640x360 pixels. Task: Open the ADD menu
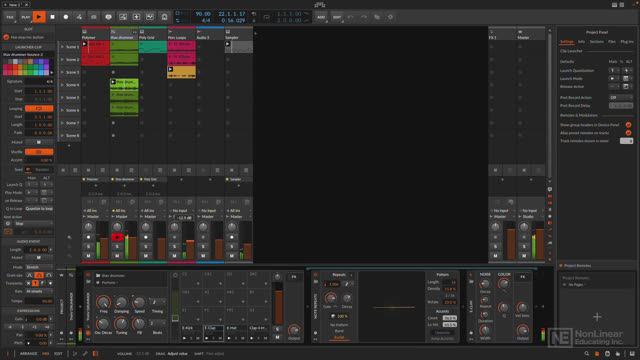(321, 17)
